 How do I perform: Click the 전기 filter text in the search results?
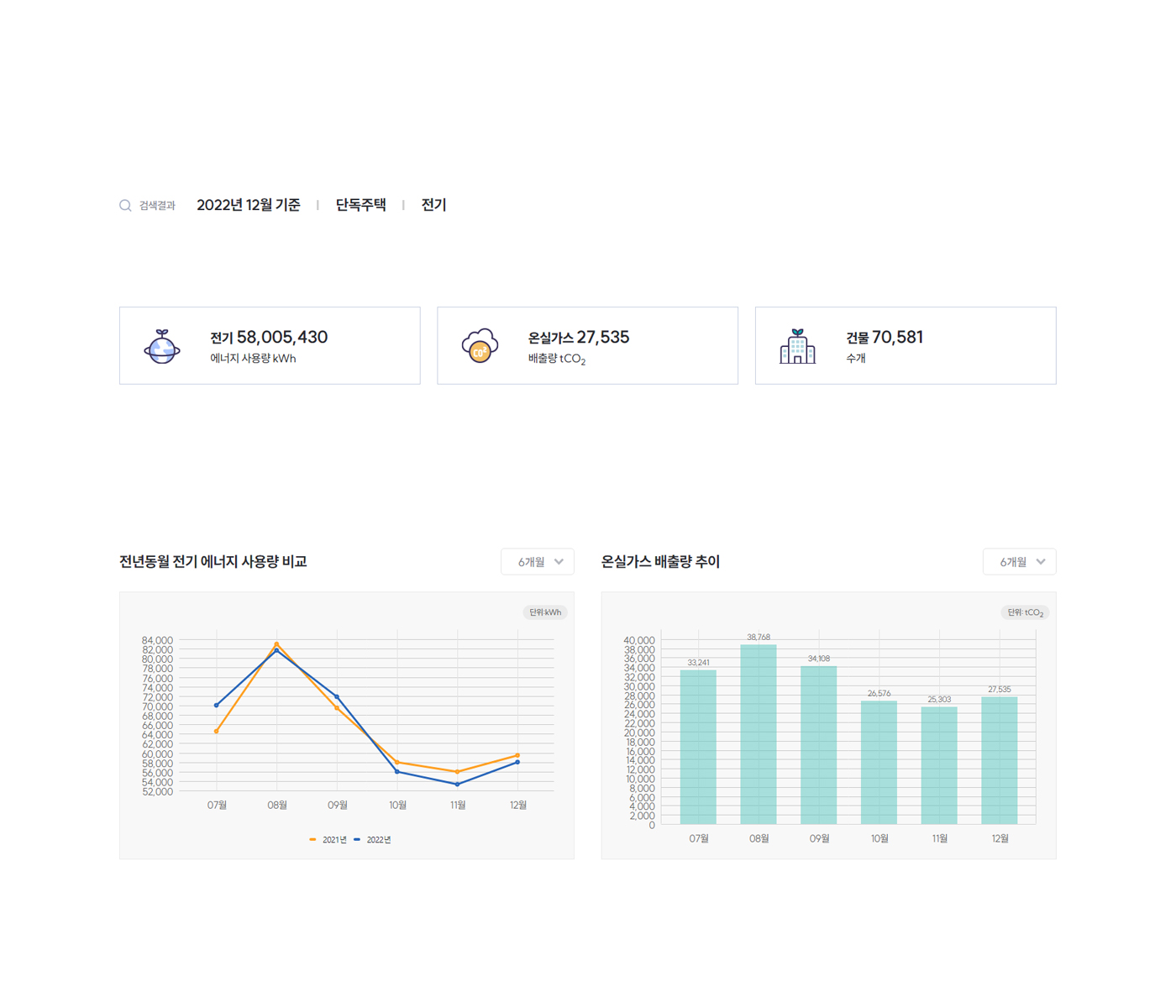pyautogui.click(x=433, y=205)
